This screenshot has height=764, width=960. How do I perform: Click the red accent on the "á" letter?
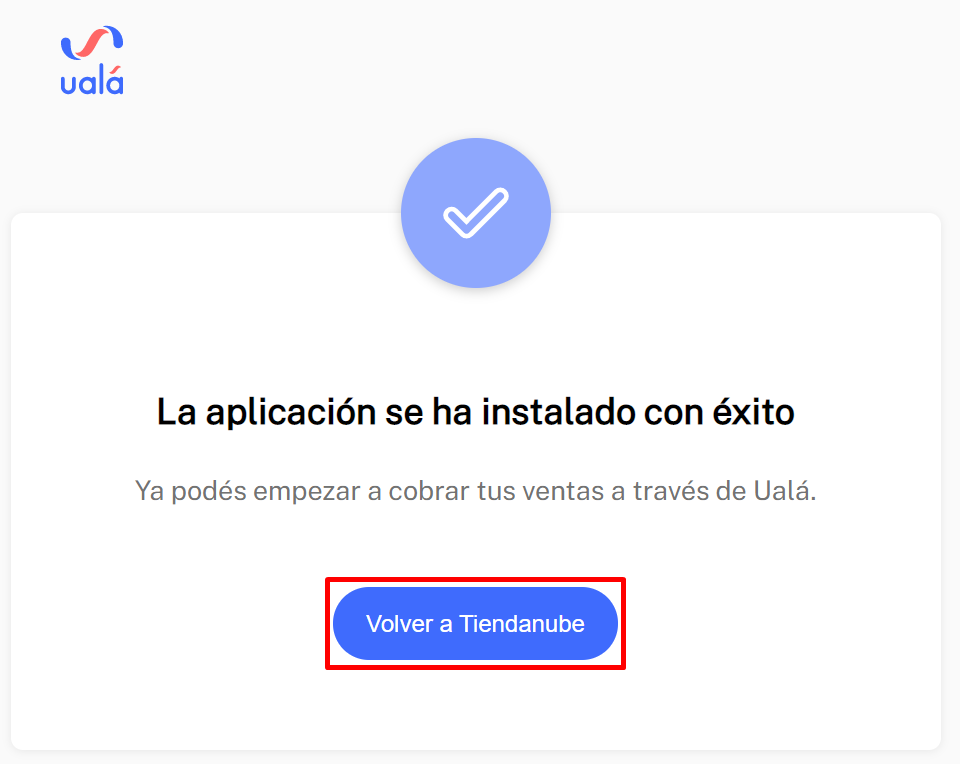[116, 68]
